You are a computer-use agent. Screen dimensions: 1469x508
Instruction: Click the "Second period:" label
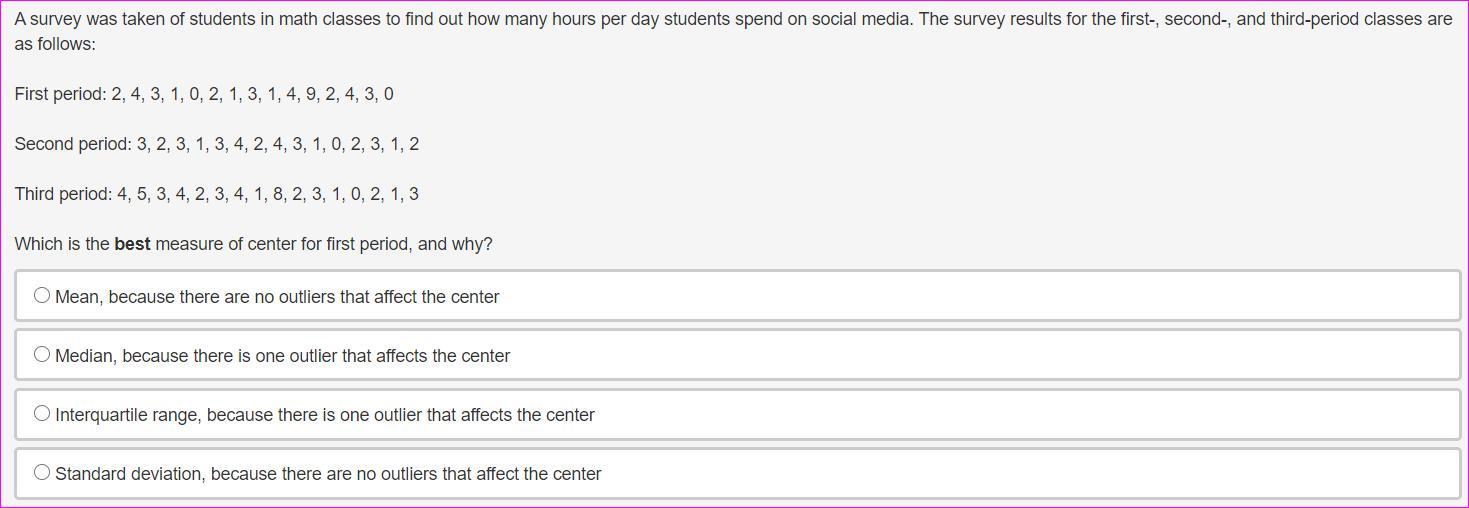click(x=72, y=144)
